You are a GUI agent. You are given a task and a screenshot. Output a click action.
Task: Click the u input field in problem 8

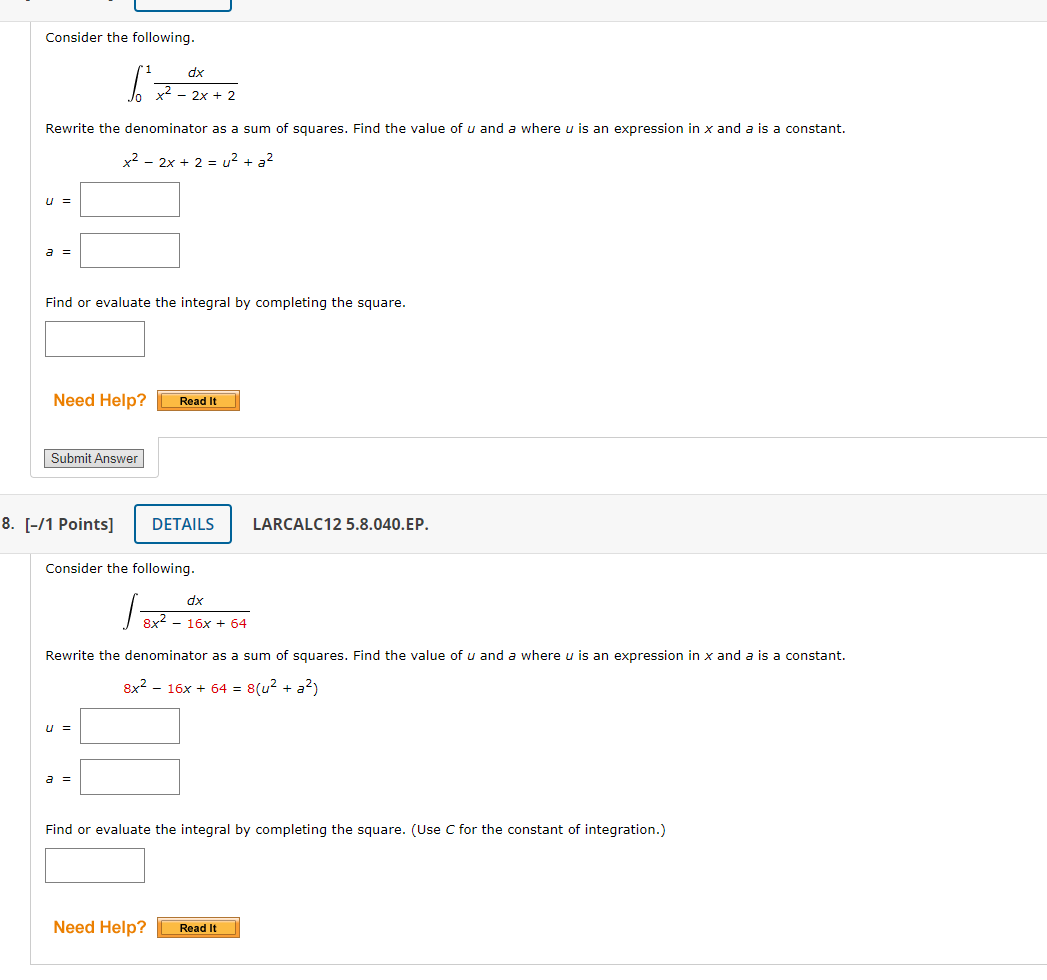[x=130, y=726]
